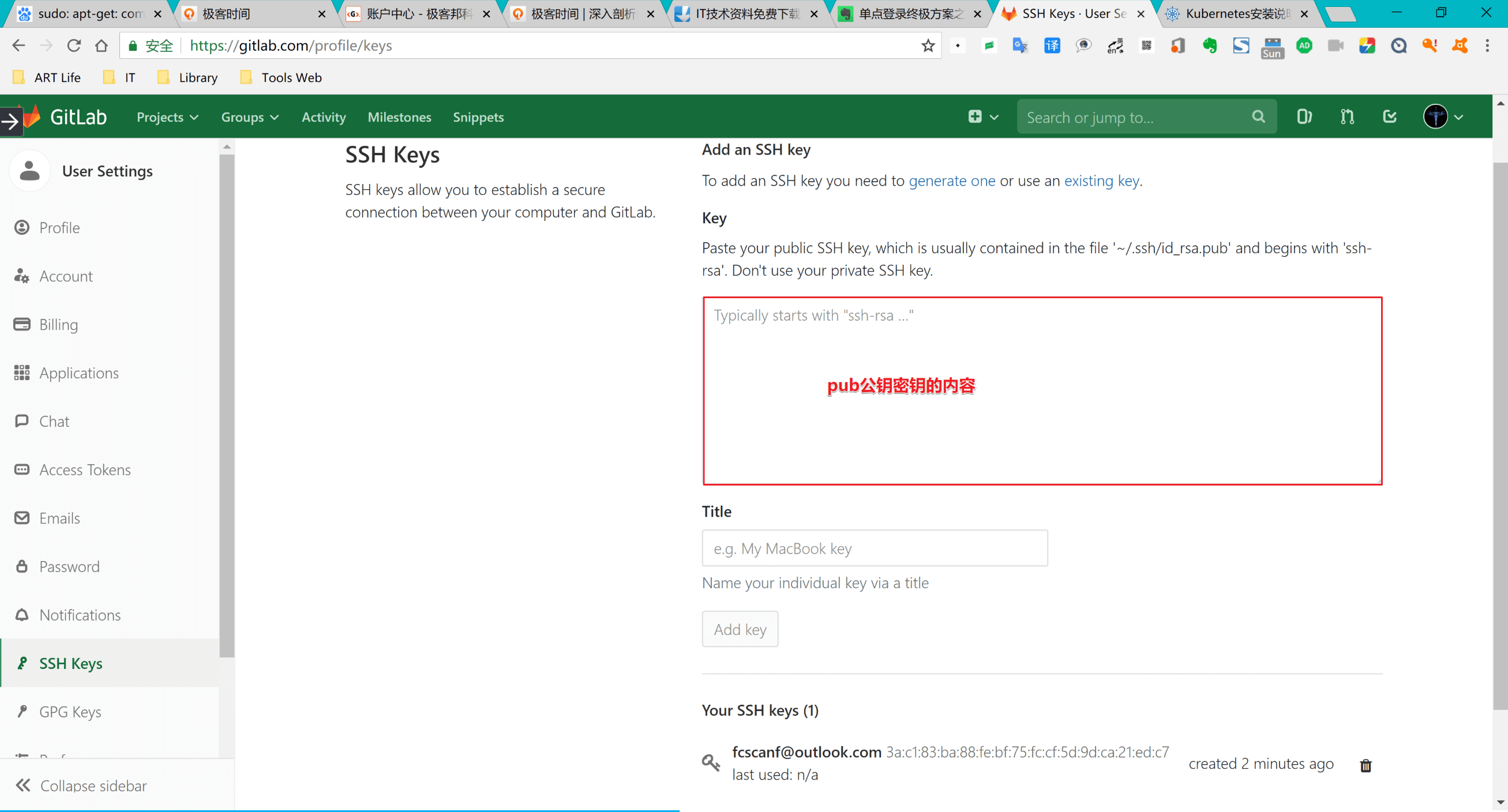This screenshot has width=1508, height=812.
Task: Click the browser home icon
Action: tap(102, 46)
